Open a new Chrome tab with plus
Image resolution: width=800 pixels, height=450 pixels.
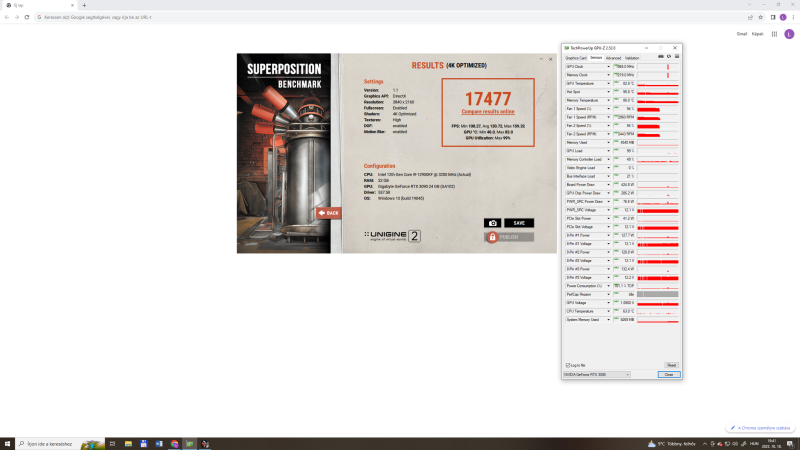[84, 5]
